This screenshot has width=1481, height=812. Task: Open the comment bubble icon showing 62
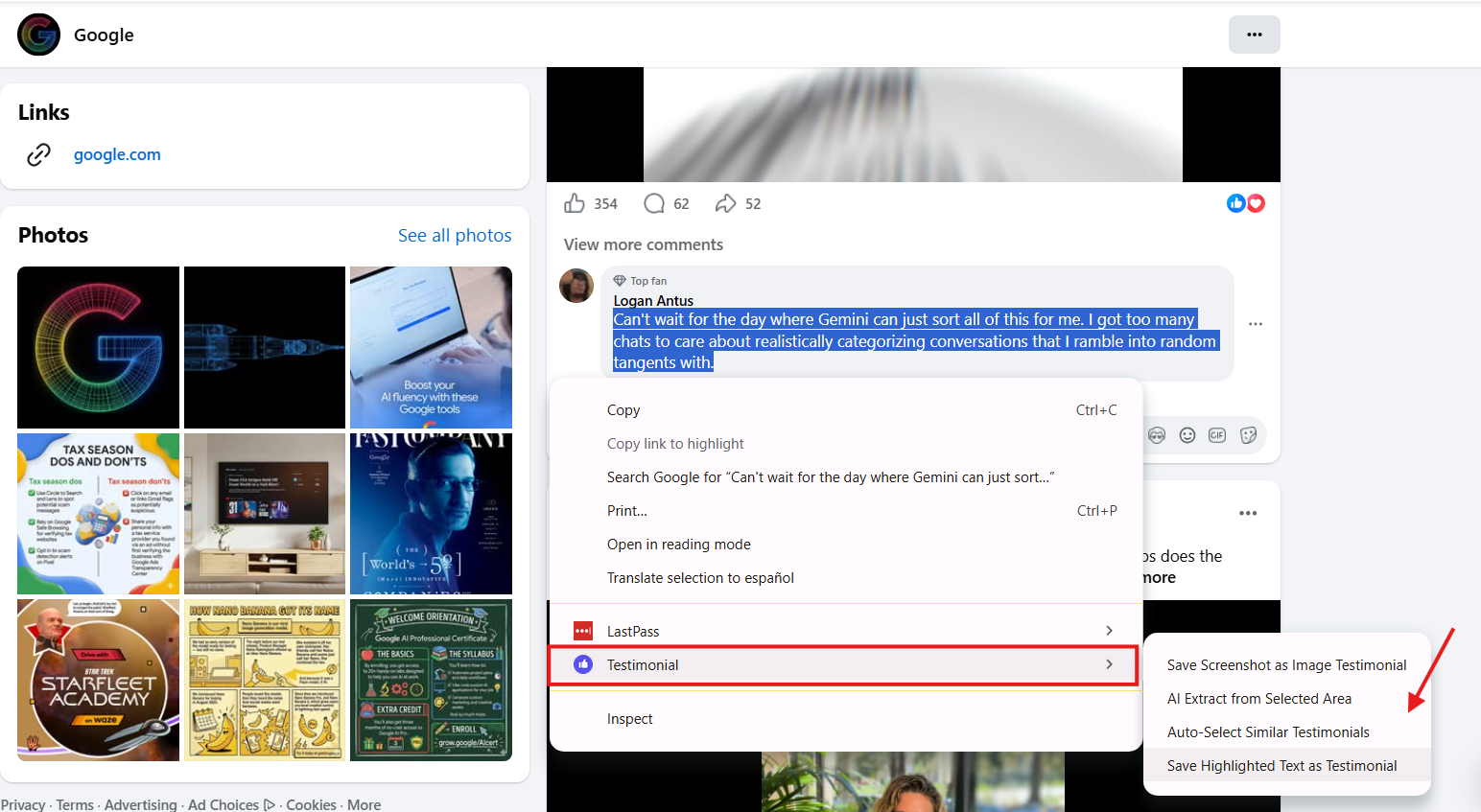point(654,203)
